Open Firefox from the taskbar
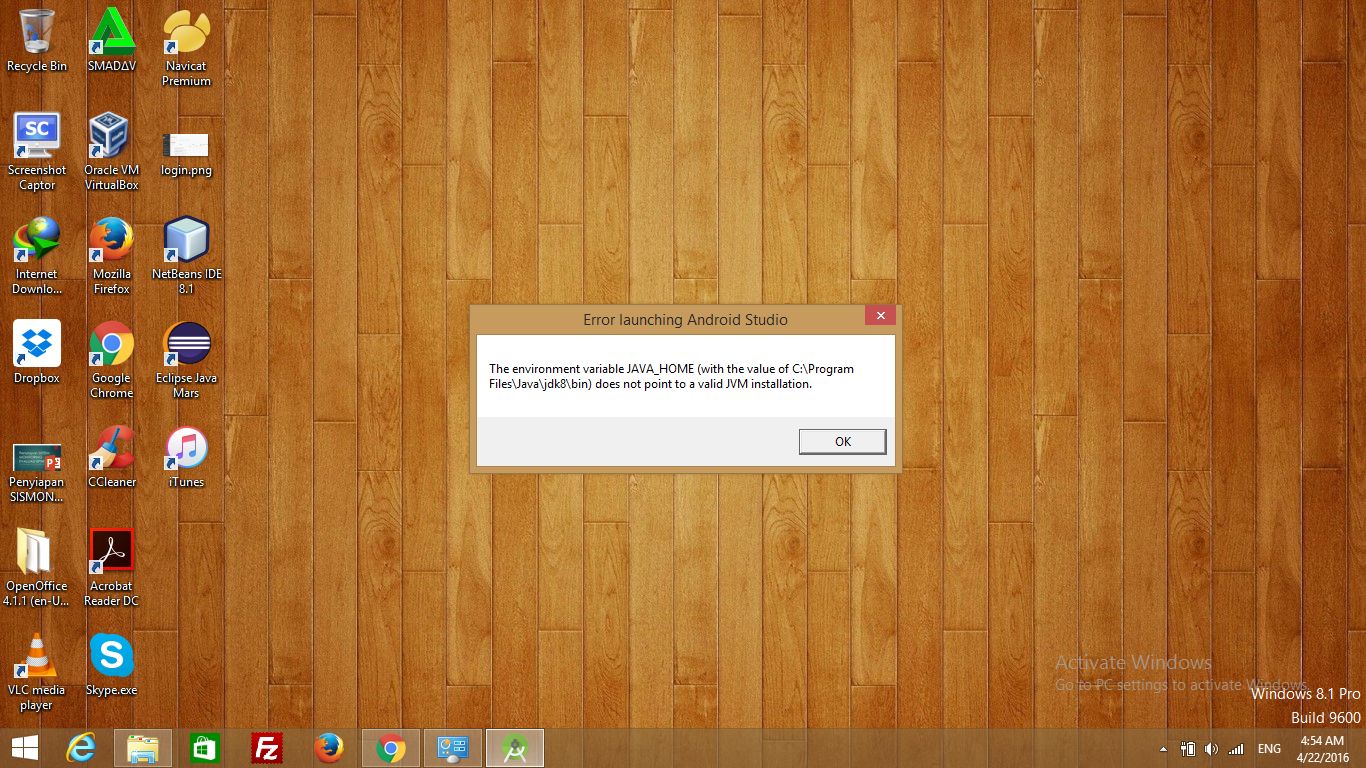 329,748
